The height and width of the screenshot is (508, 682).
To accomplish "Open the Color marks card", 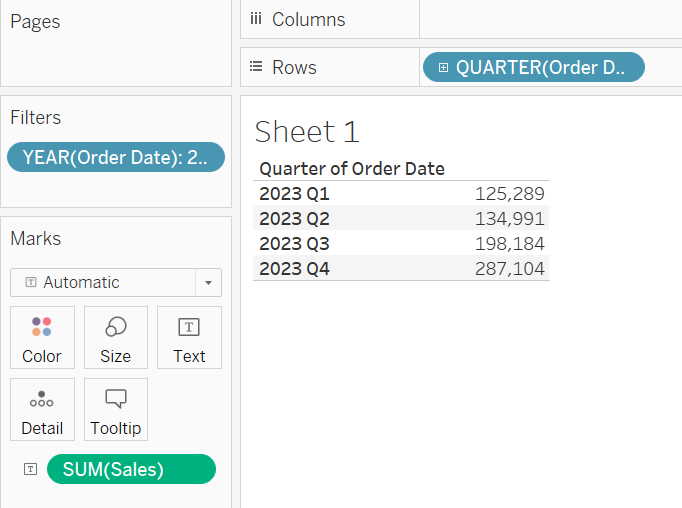I will point(42,338).
